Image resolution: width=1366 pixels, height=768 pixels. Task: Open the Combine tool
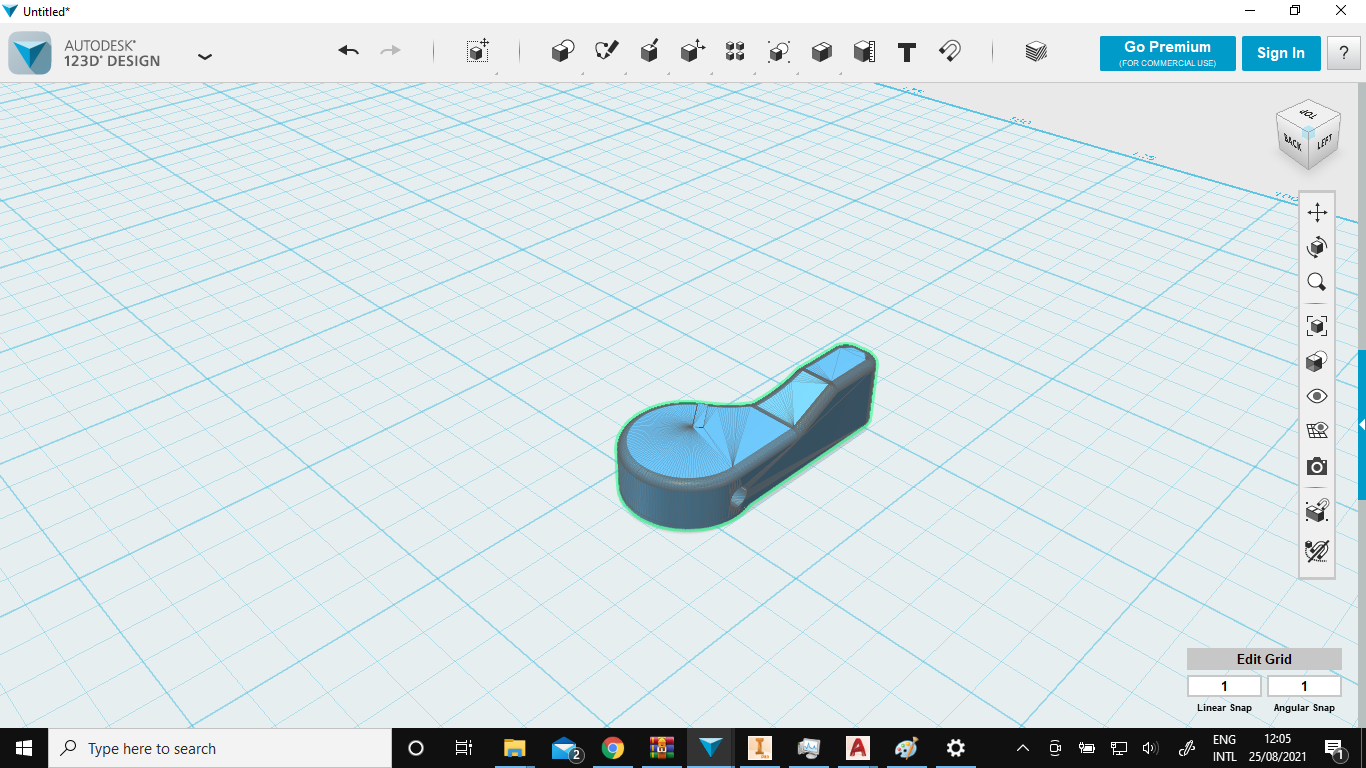point(821,52)
